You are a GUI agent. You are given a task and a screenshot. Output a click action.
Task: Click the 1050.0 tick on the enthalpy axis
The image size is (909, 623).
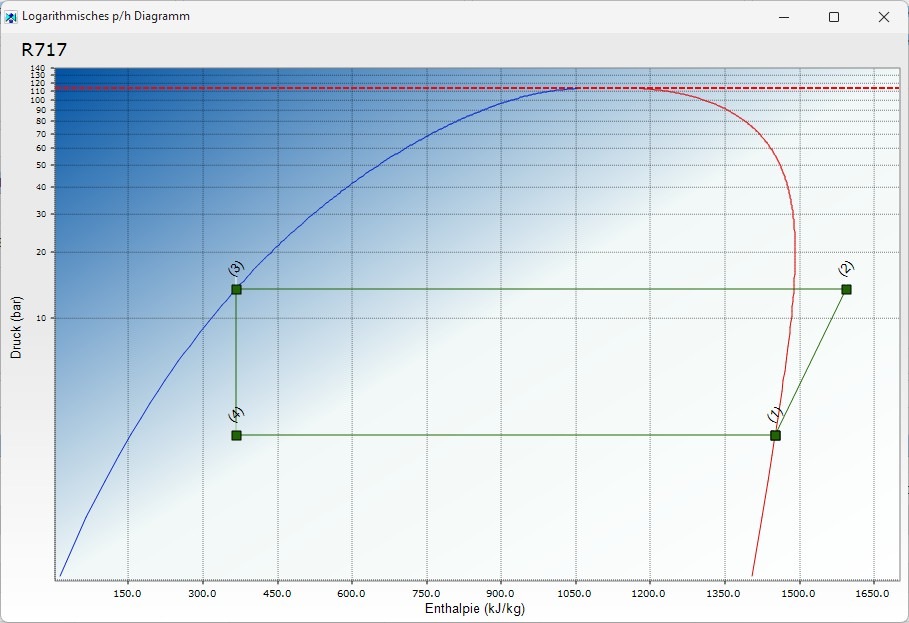(x=575, y=593)
